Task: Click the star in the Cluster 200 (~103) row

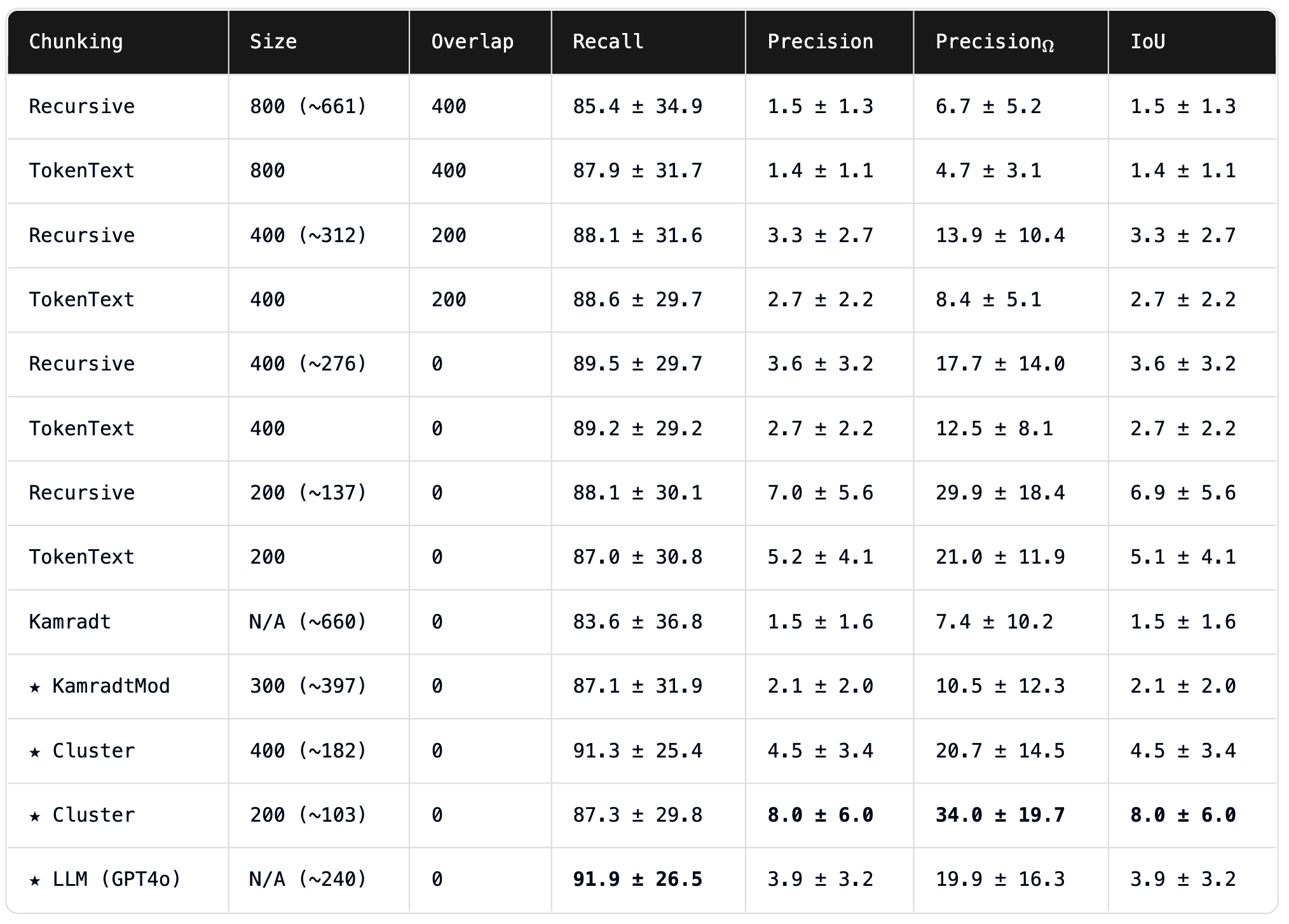Action: [x=35, y=816]
